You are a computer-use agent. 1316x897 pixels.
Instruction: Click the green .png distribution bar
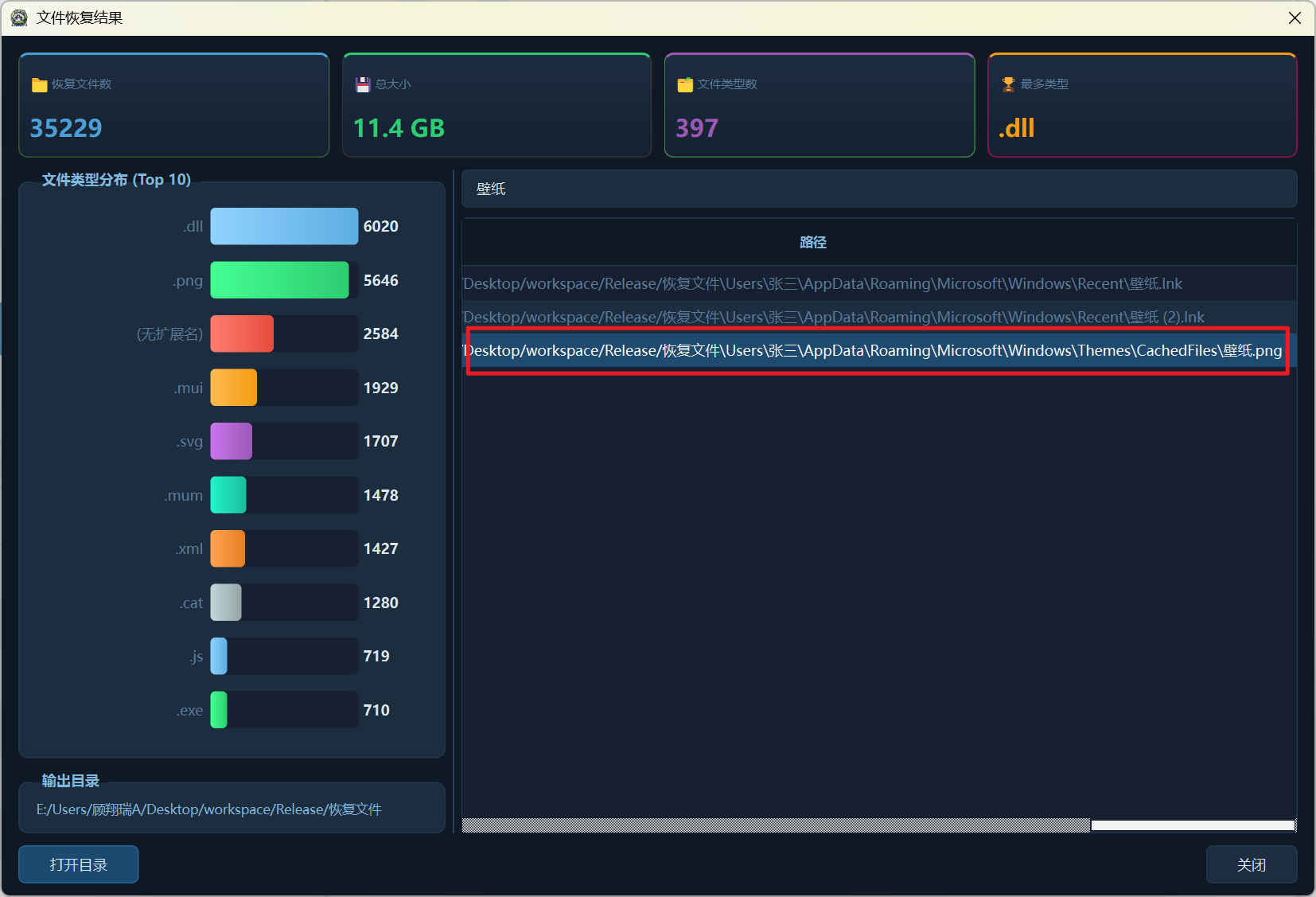click(x=279, y=280)
